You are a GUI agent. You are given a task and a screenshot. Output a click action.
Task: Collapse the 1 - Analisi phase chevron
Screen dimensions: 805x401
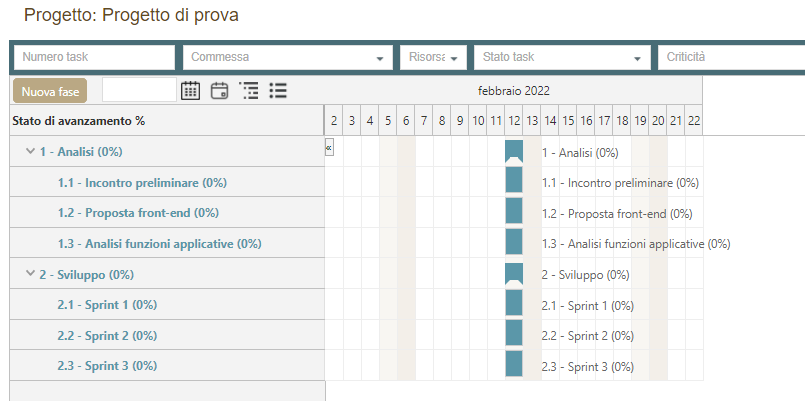(x=30, y=152)
